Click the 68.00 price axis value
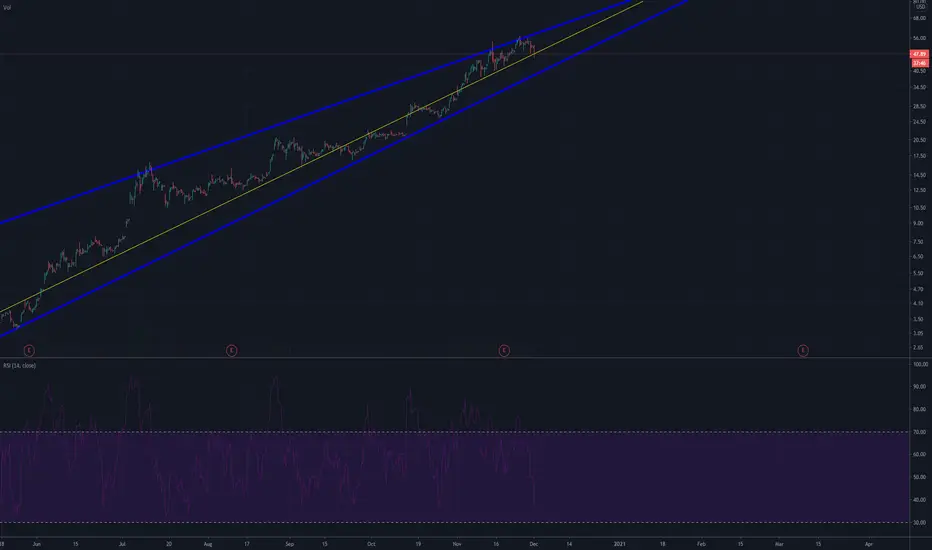This screenshot has height=550, width=932. point(920,18)
